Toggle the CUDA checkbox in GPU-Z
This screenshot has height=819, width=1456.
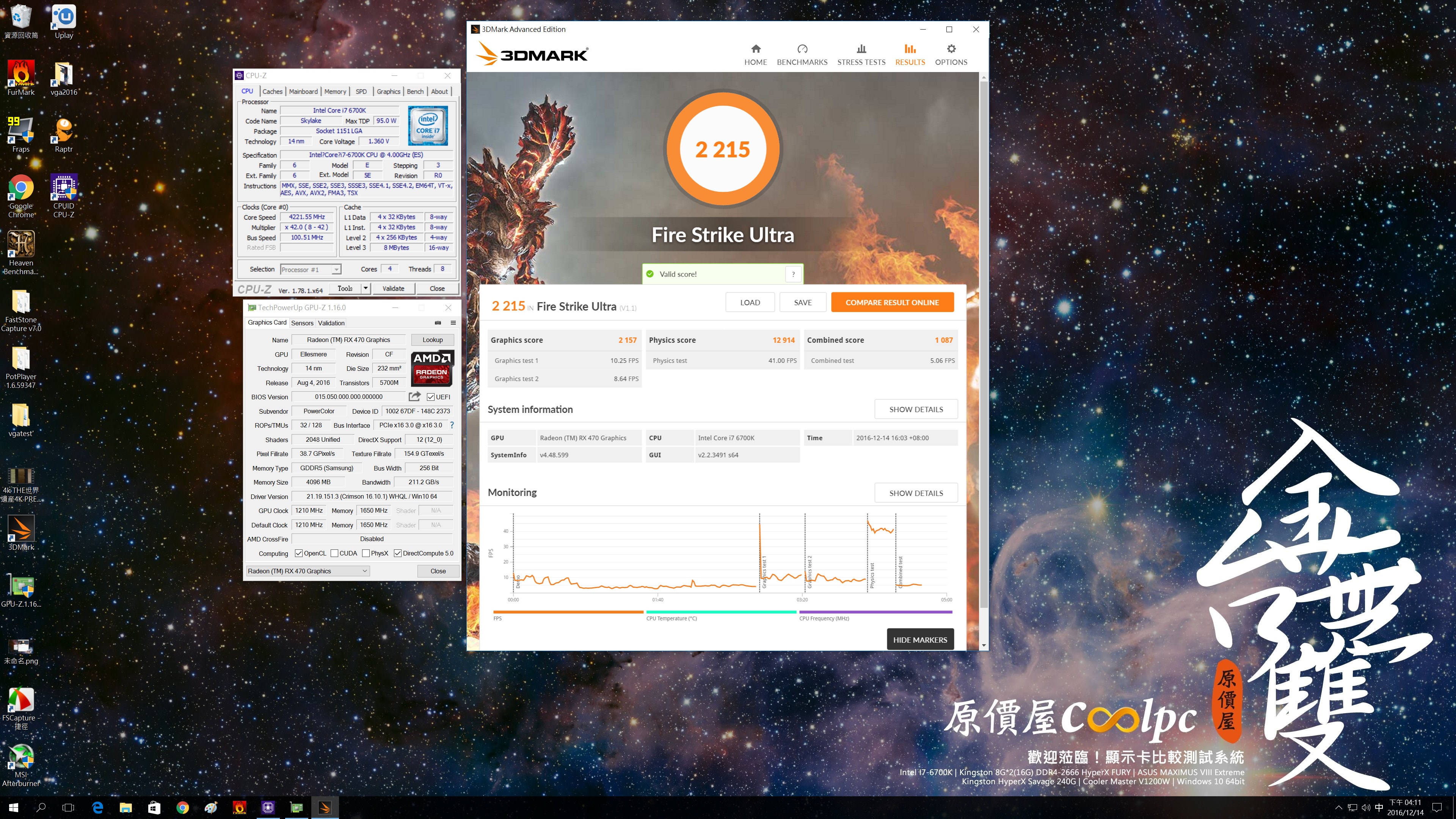(334, 553)
